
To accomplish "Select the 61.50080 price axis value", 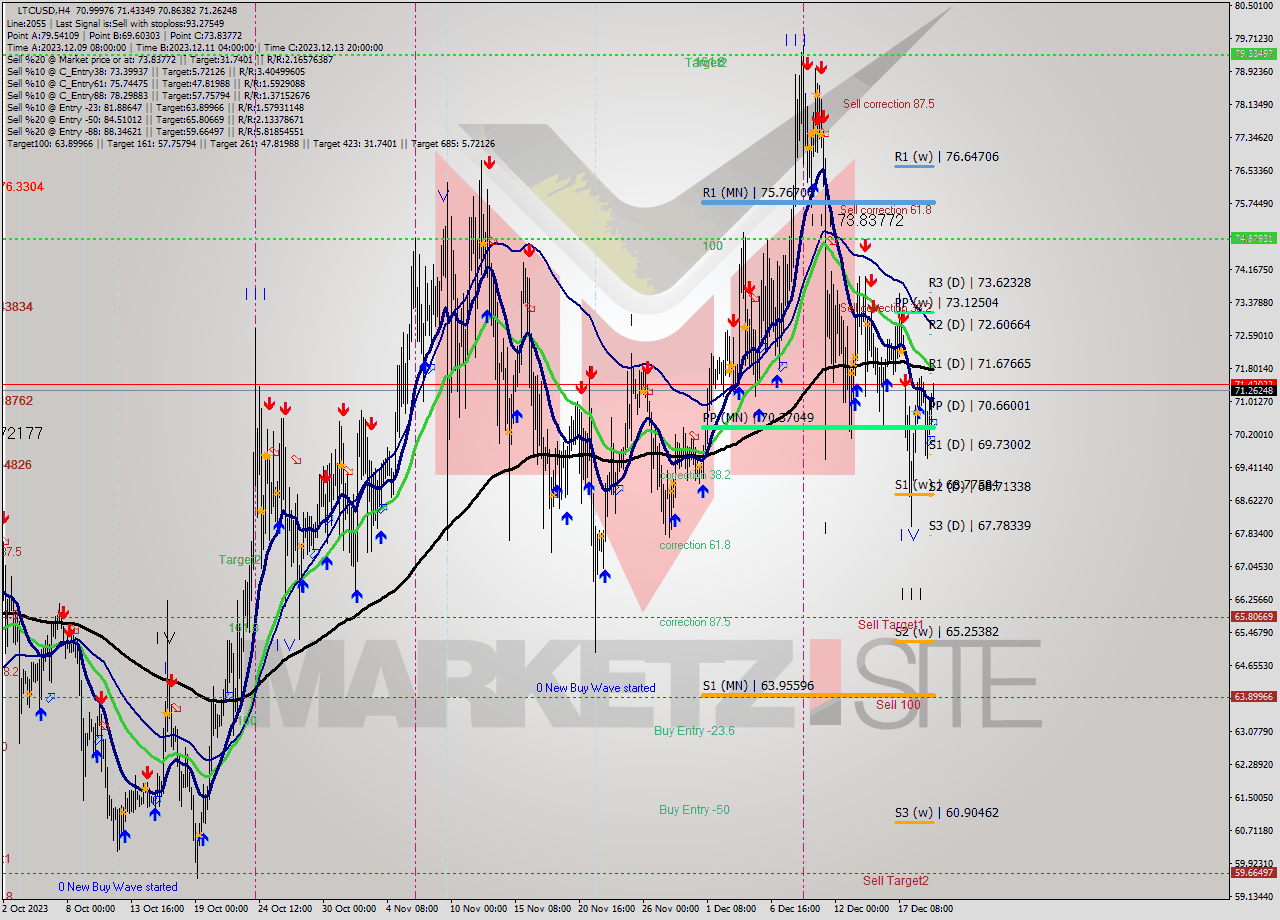I will pos(1254,797).
